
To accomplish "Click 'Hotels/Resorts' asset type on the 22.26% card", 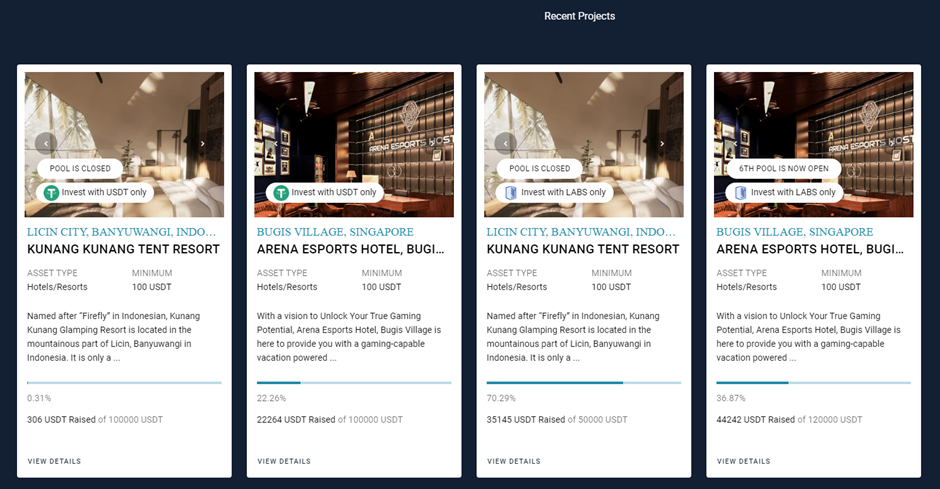I will point(287,287).
